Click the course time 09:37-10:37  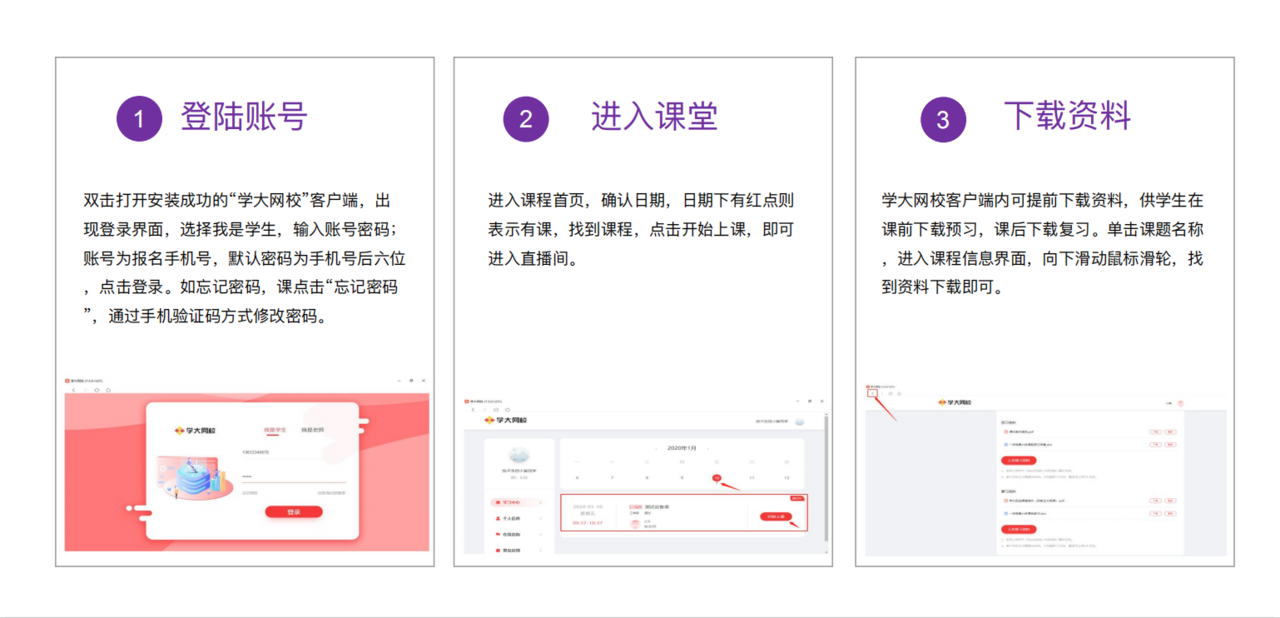(x=588, y=523)
